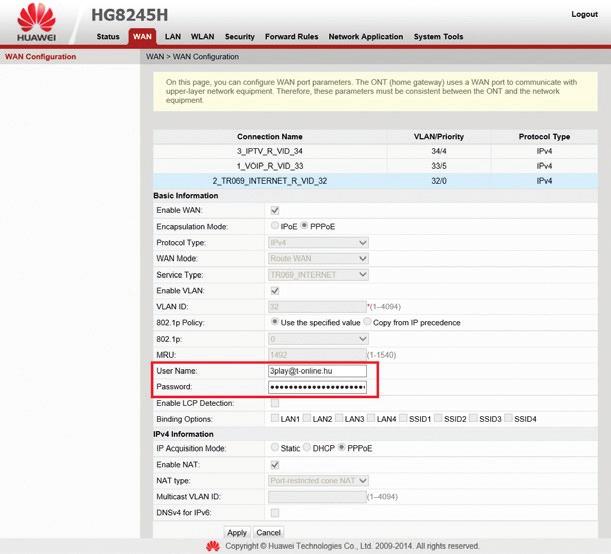Screen dimensions: 611x554
Task: Choose PPPoE encapsulation mode
Action: click(x=304, y=226)
